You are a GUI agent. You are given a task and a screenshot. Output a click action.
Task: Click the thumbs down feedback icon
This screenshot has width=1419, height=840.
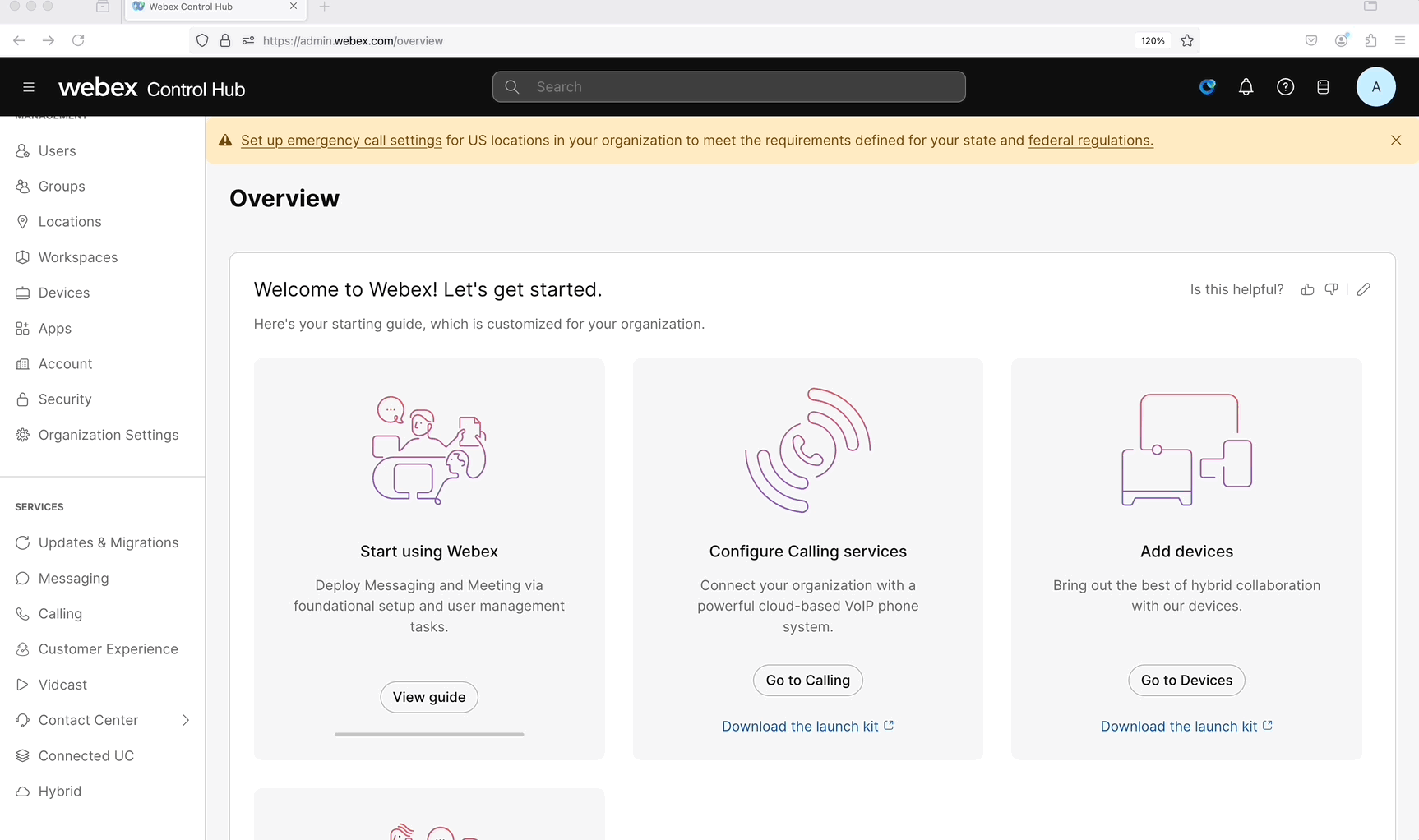point(1331,289)
